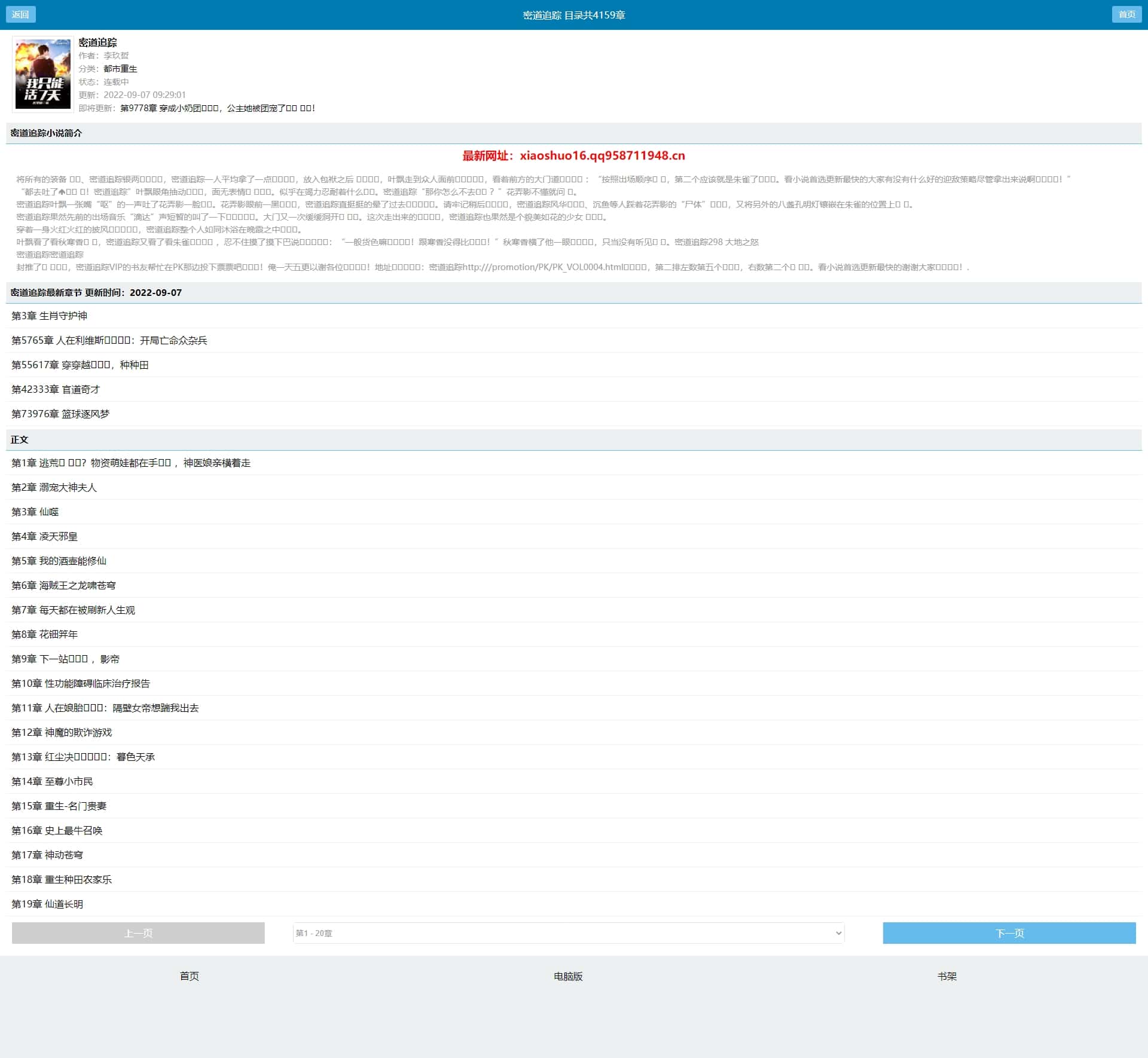Viewport: 1148px width, 1058px height.
Task: Open 第5章 我的酒壶能修仙
Action: pyautogui.click(x=59, y=561)
